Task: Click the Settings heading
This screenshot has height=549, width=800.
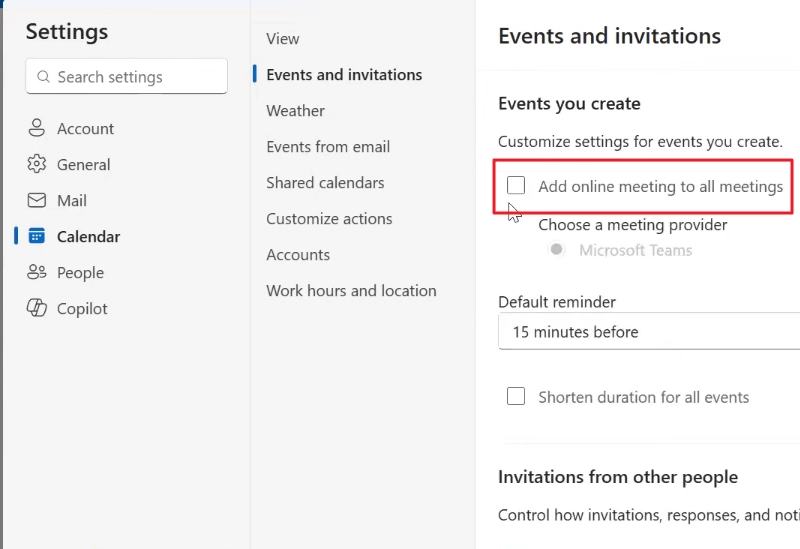Action: (67, 32)
